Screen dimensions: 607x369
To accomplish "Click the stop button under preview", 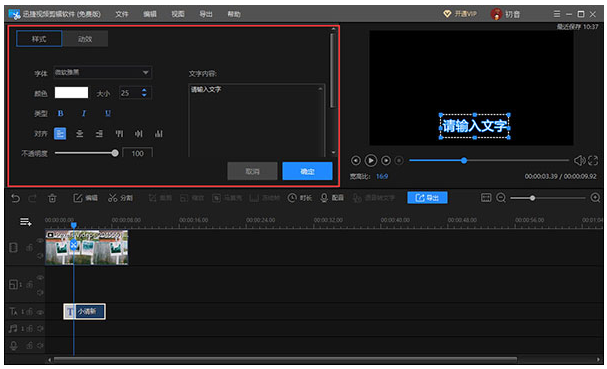I will point(399,160).
